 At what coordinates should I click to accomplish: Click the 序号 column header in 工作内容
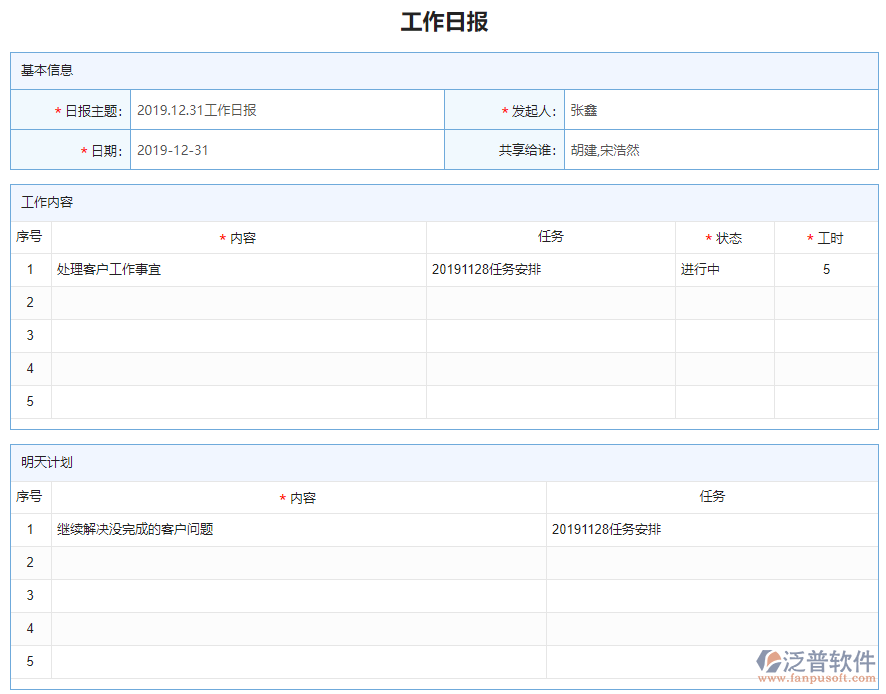(x=31, y=237)
